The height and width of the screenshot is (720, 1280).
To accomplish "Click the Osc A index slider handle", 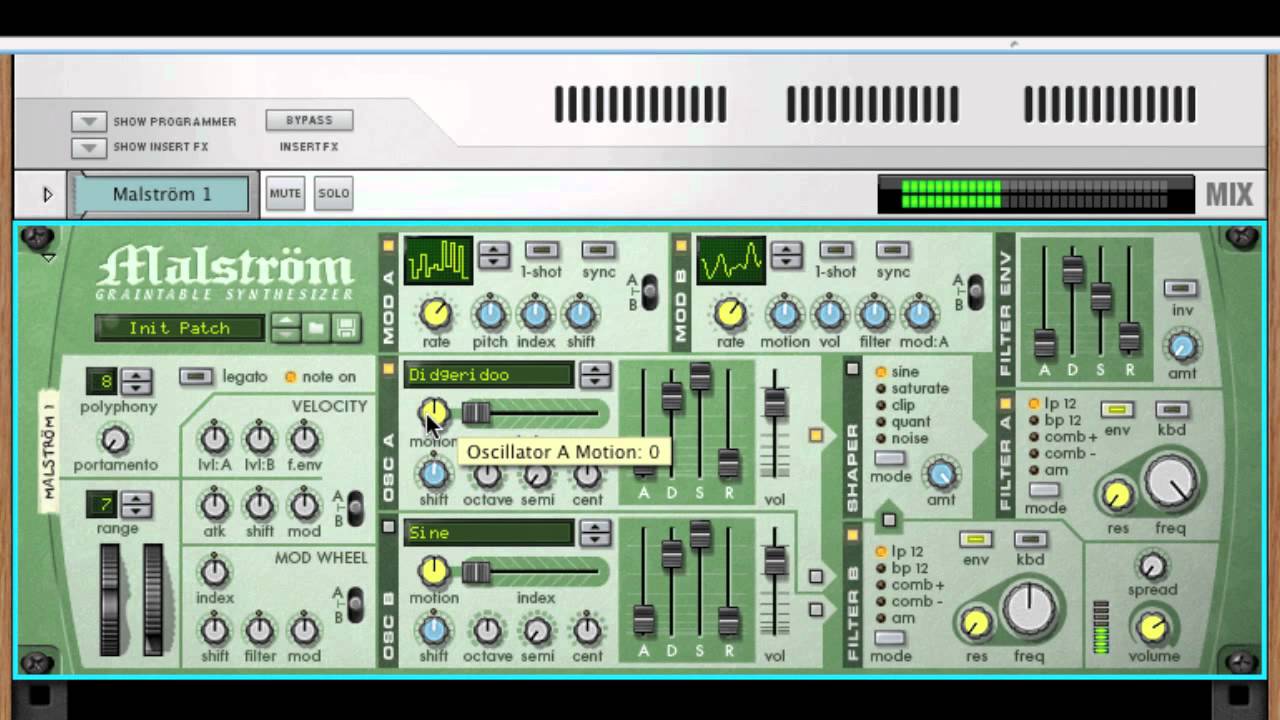I will tap(476, 412).
